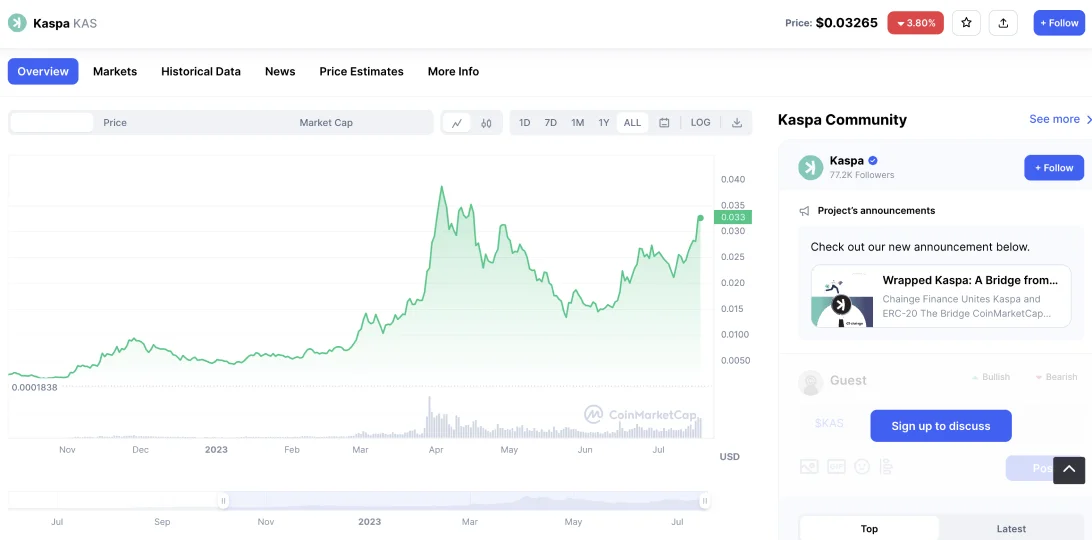Toggle LOG scale on the chart

(700, 123)
